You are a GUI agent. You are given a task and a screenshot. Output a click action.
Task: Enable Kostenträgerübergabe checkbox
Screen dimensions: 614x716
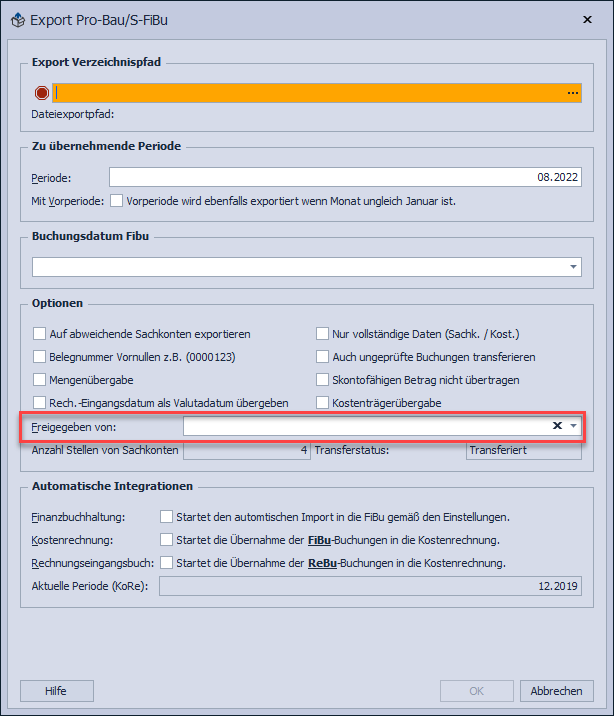[323, 403]
